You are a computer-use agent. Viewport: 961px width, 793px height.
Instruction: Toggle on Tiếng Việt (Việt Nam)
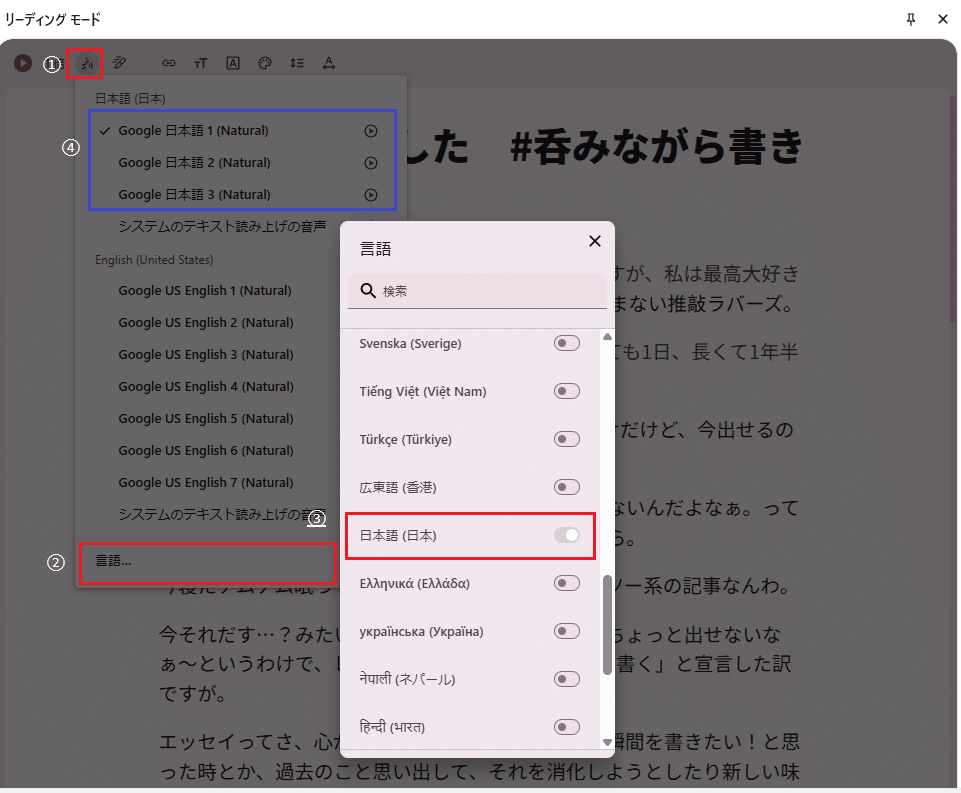pos(566,391)
